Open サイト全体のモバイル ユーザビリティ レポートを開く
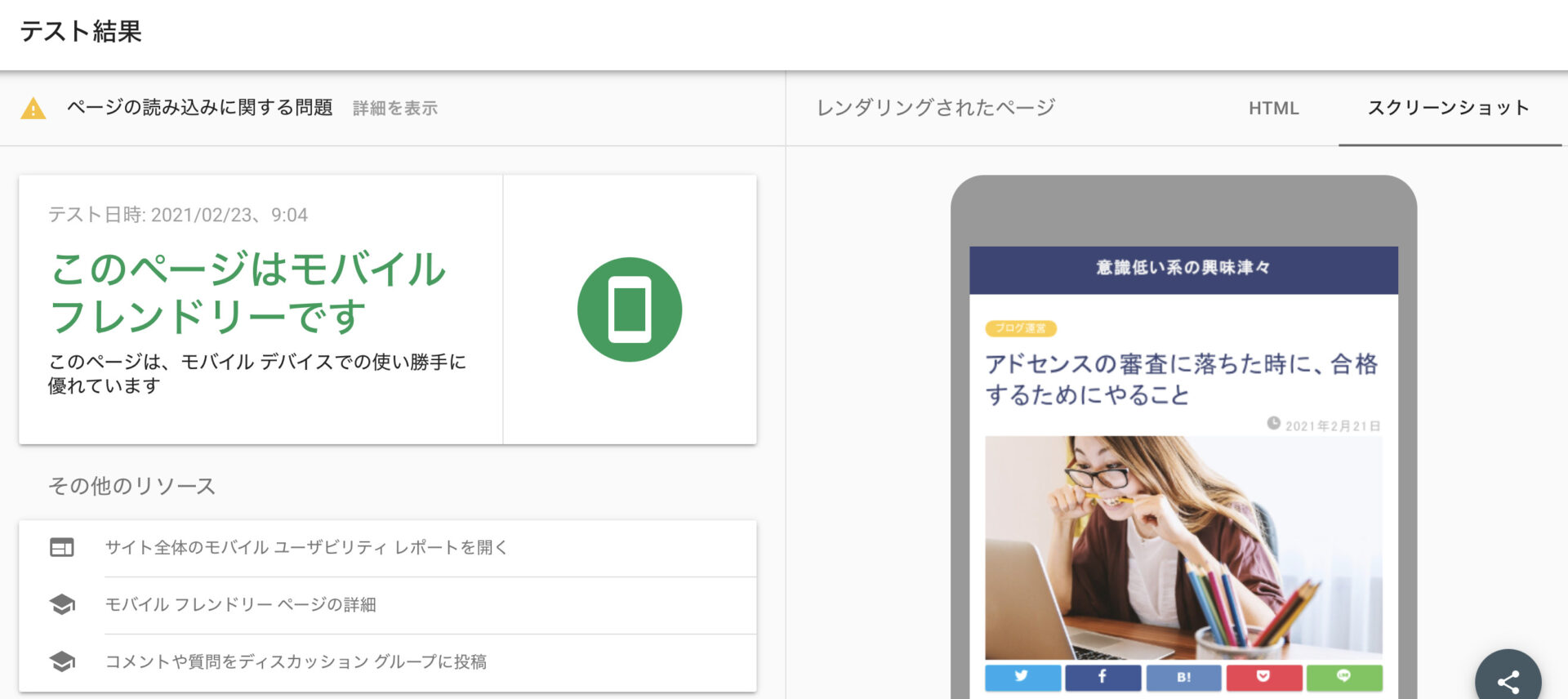The height and width of the screenshot is (699, 1568). click(x=306, y=547)
